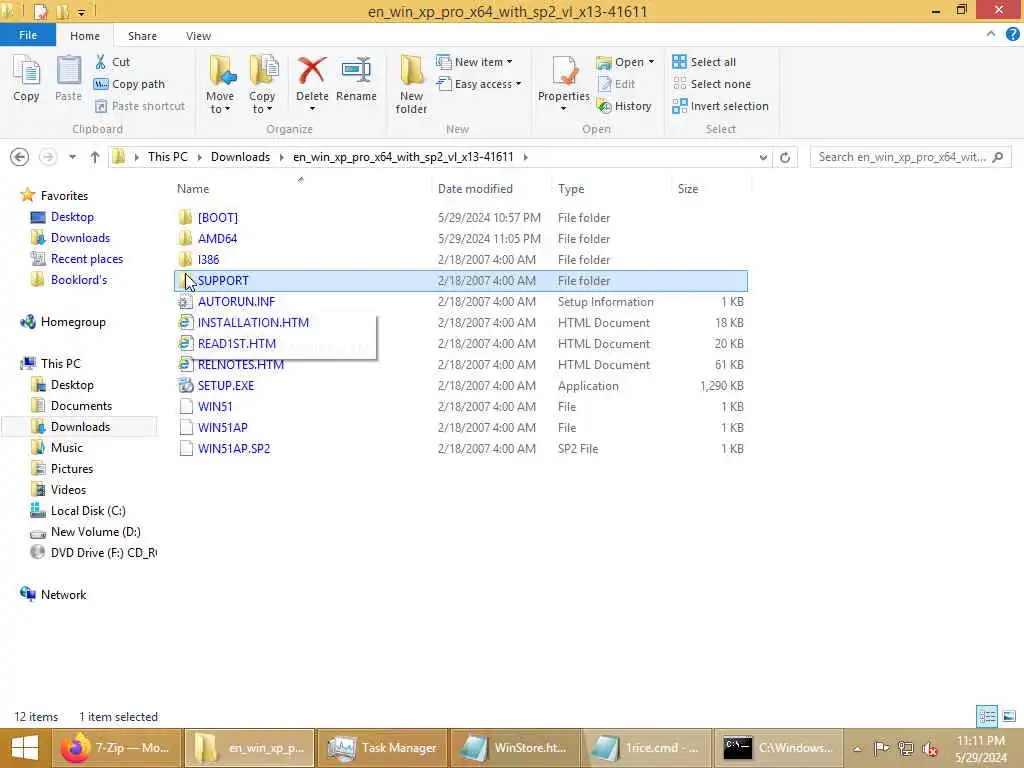Click Invert selection command
Viewport: 1024px width, 768px height.
click(x=720, y=106)
